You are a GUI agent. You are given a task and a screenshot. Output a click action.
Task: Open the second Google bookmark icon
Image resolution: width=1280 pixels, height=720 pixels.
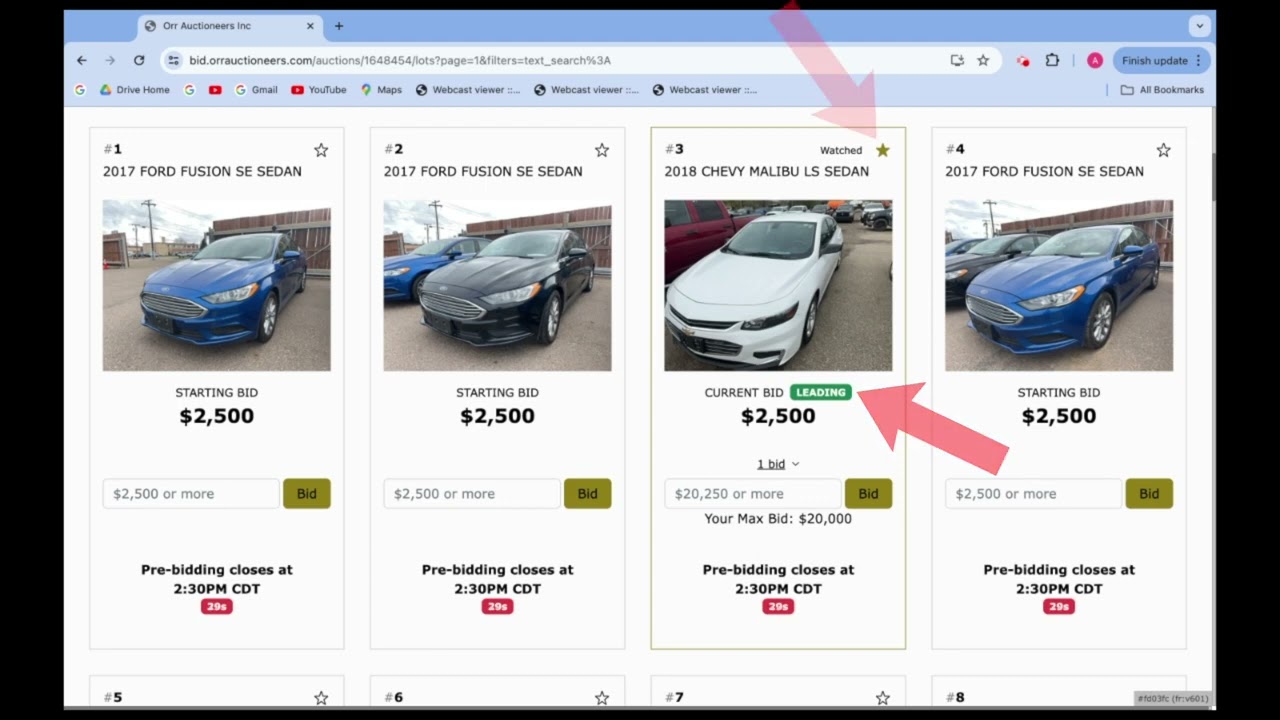(x=189, y=90)
